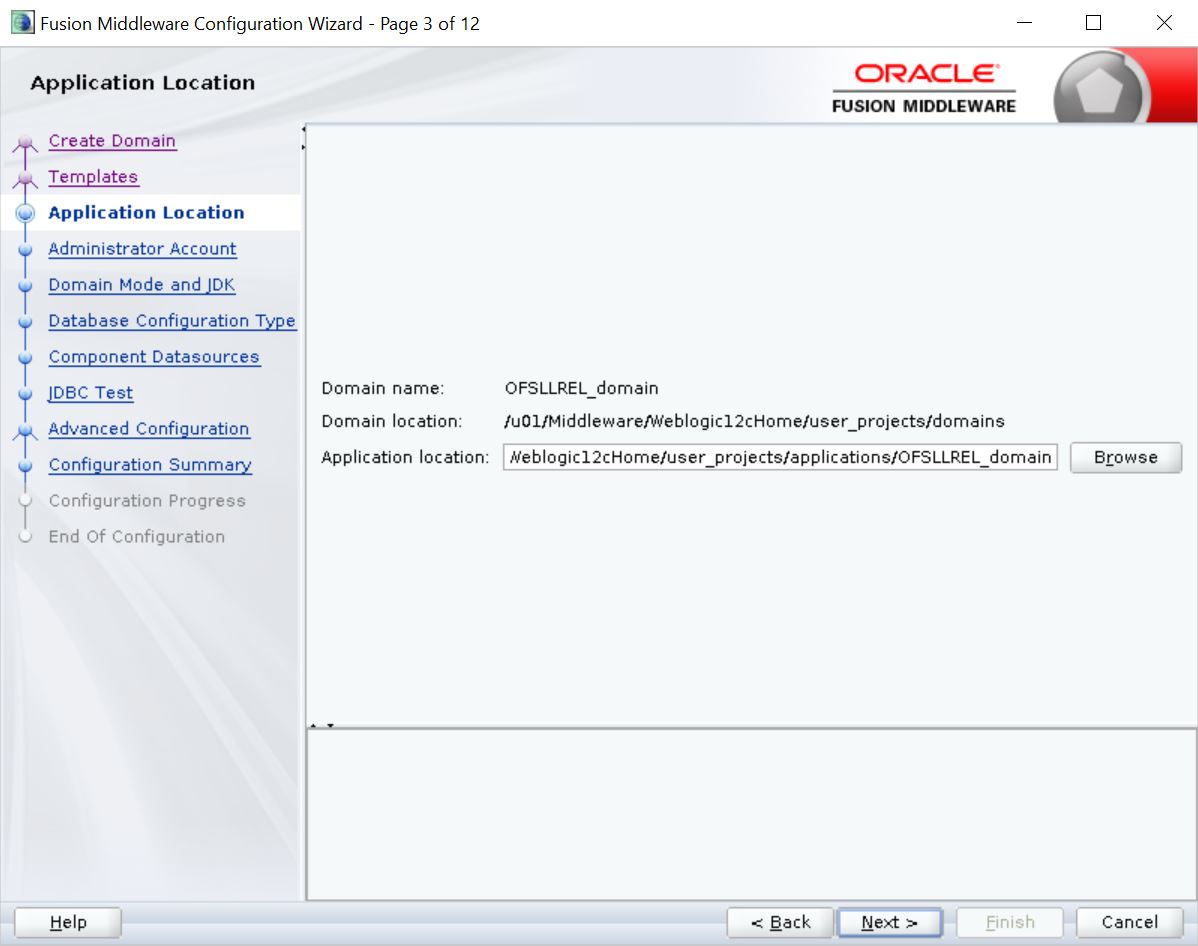Click Next to continue the wizard

tap(889, 922)
